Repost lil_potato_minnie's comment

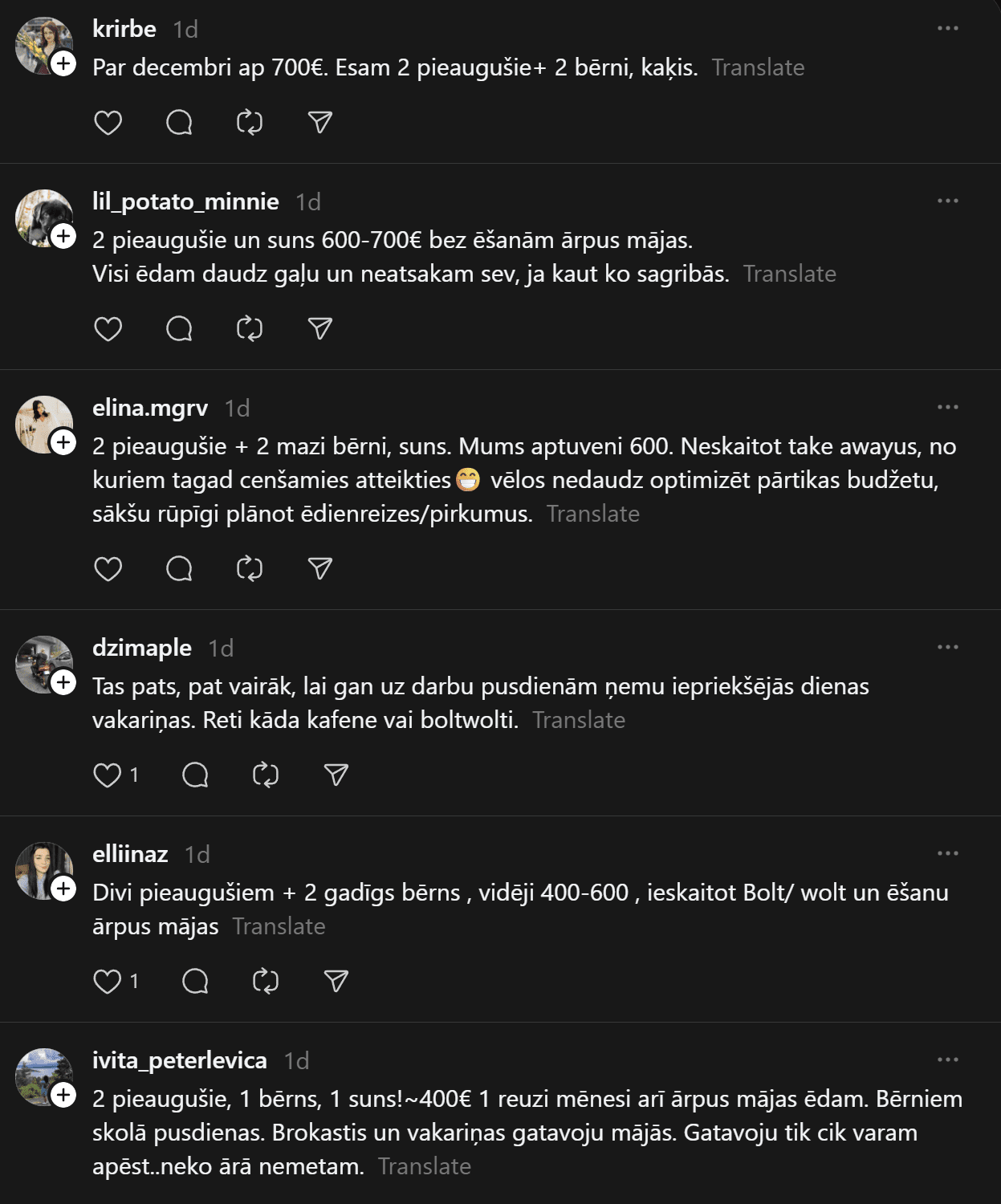pyautogui.click(x=250, y=329)
